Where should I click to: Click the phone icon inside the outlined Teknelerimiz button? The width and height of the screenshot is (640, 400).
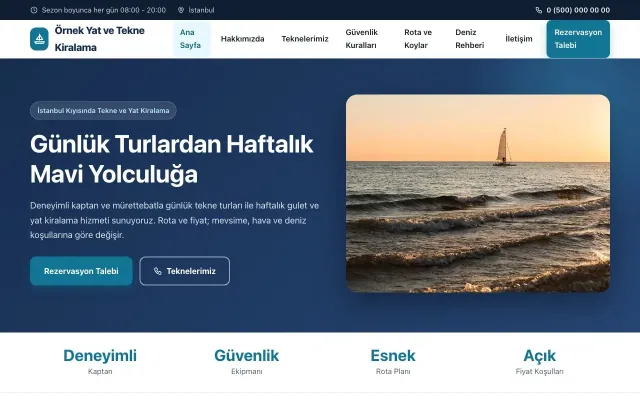tap(158, 271)
